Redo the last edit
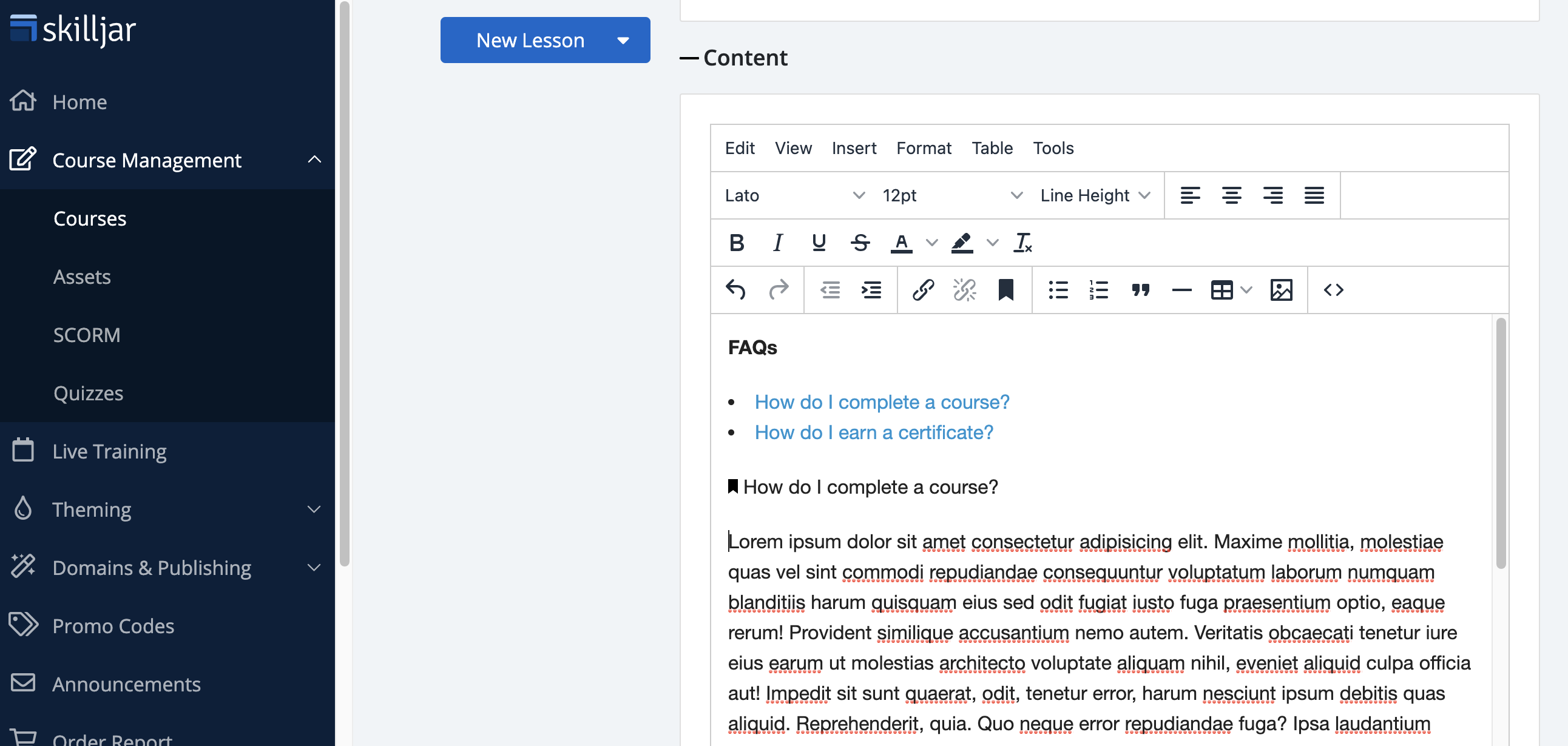Screen dimensions: 1568x746 click(778, 291)
